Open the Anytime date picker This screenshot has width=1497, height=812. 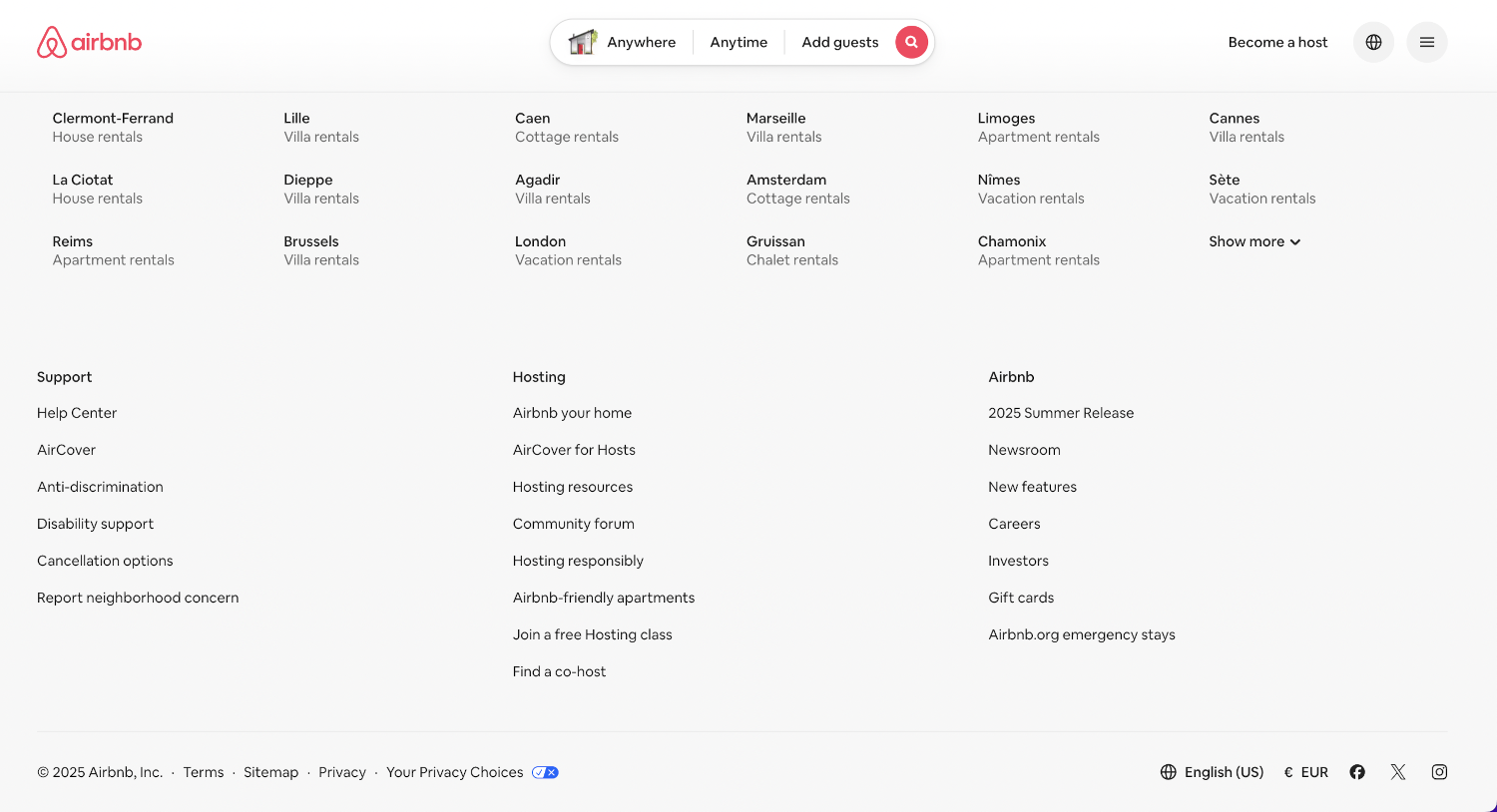pos(739,42)
